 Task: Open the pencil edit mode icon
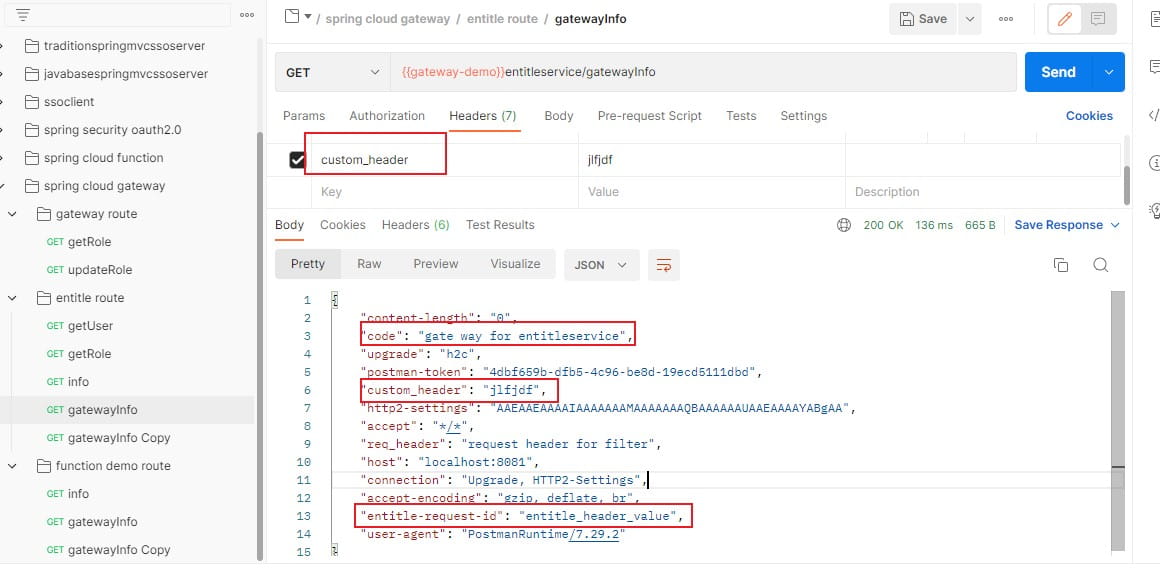[1064, 19]
